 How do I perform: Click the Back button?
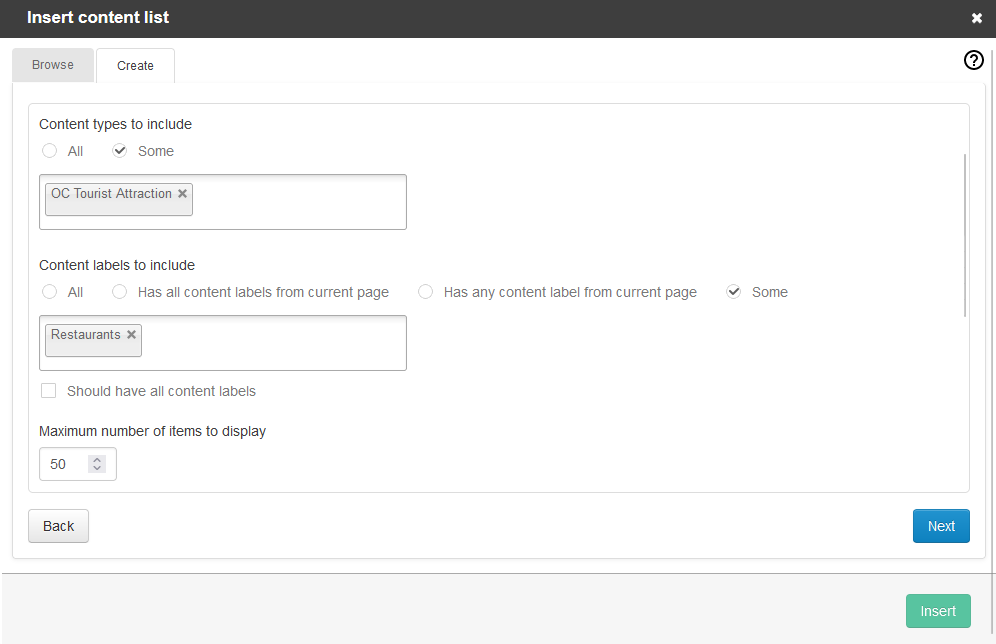coord(58,525)
